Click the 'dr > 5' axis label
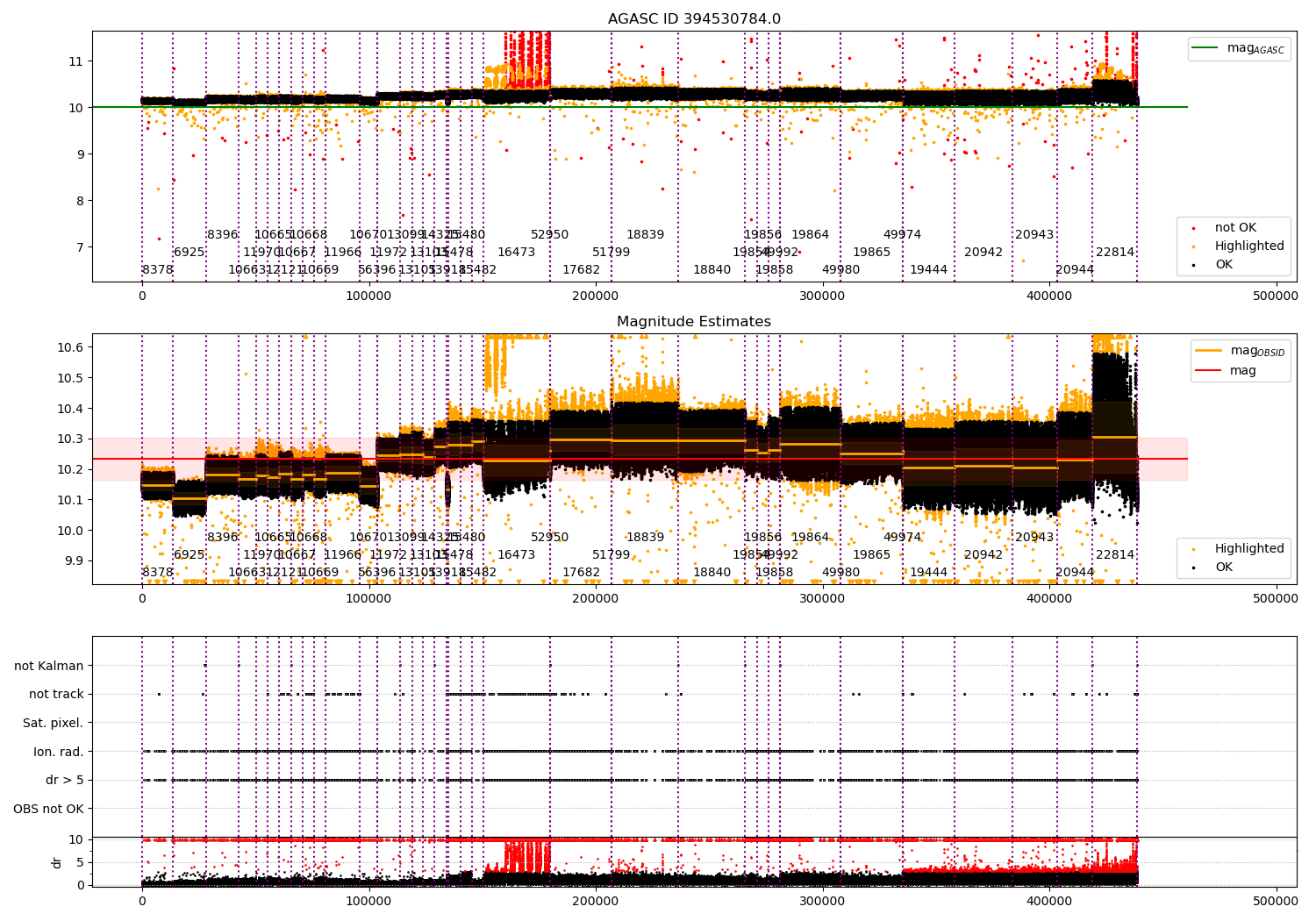This screenshot has width=1316, height=921. pos(65,781)
